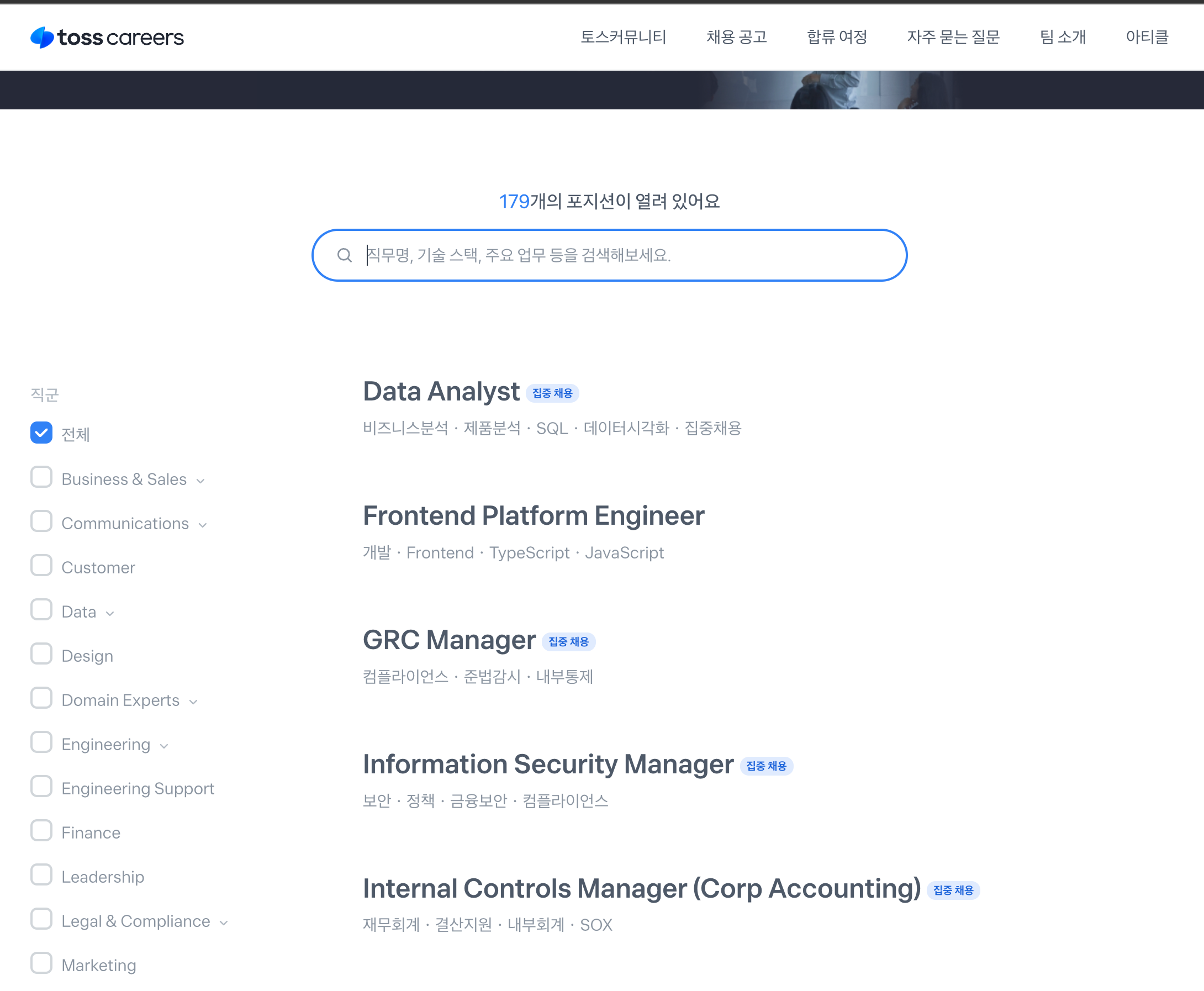Go to 자주 묻는 질문 page

pos(953,37)
